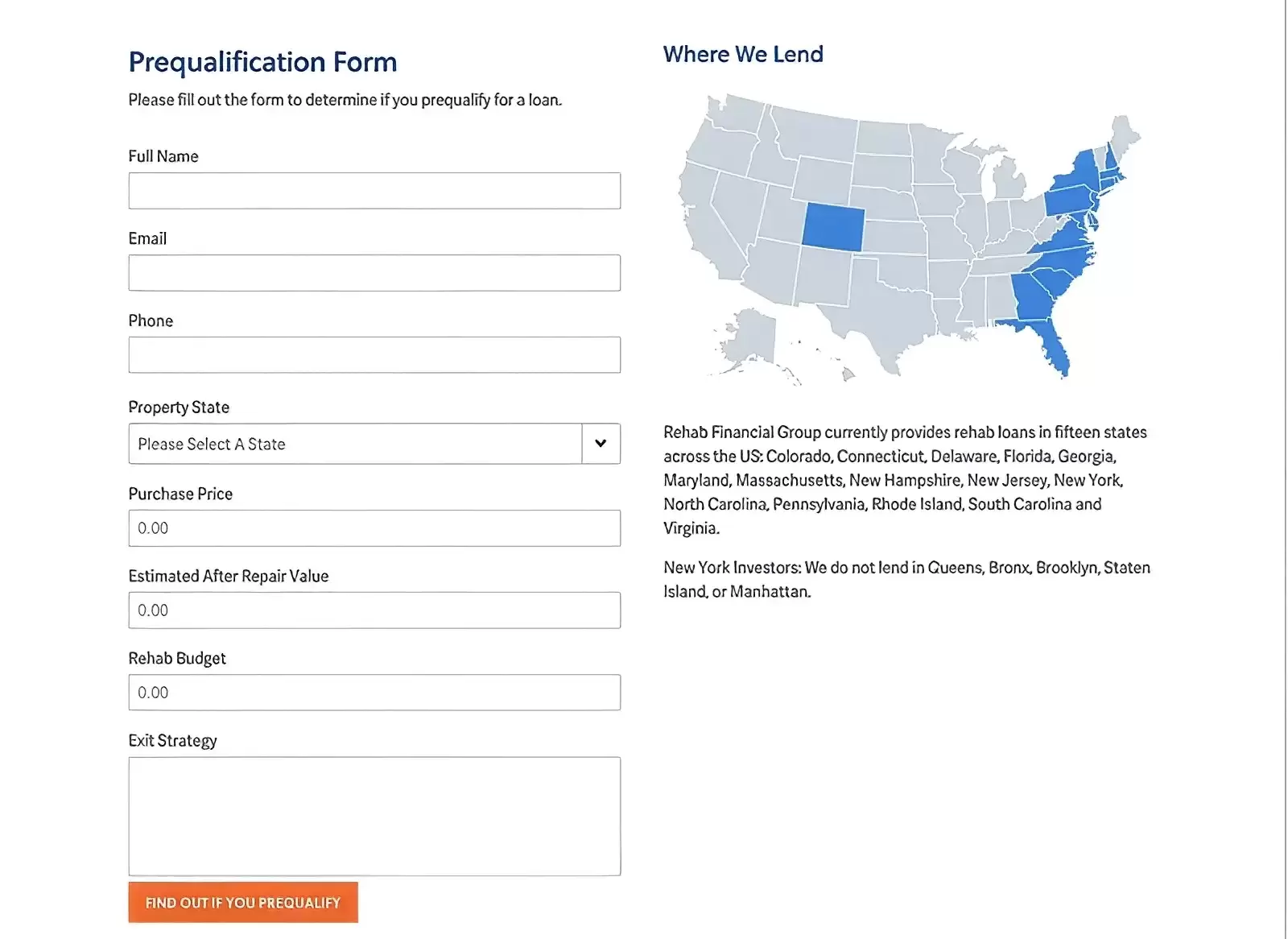Click the Property State chevron arrow
This screenshot has width=1288, height=939.
coord(601,444)
